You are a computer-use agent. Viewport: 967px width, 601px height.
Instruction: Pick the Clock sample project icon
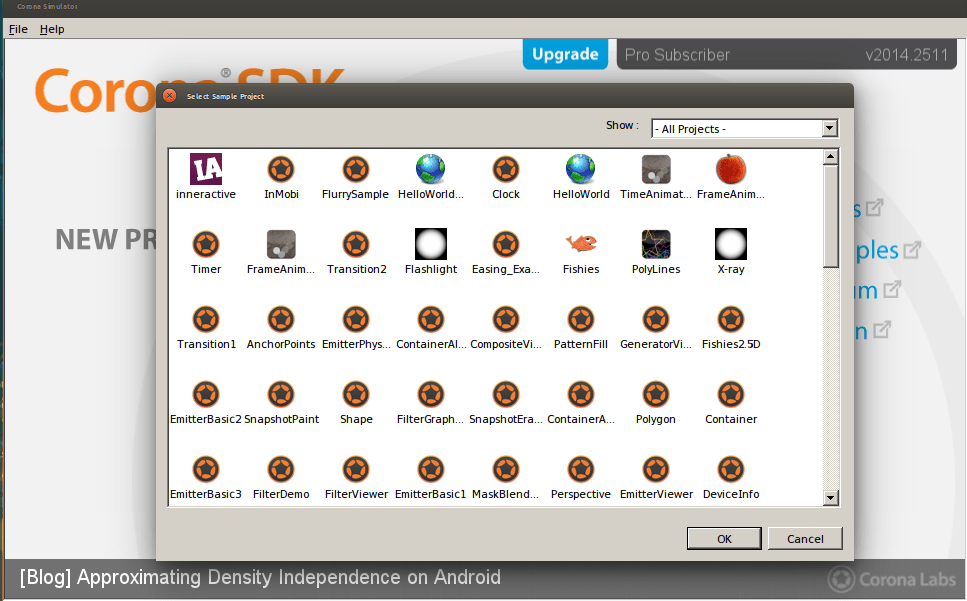[506, 169]
